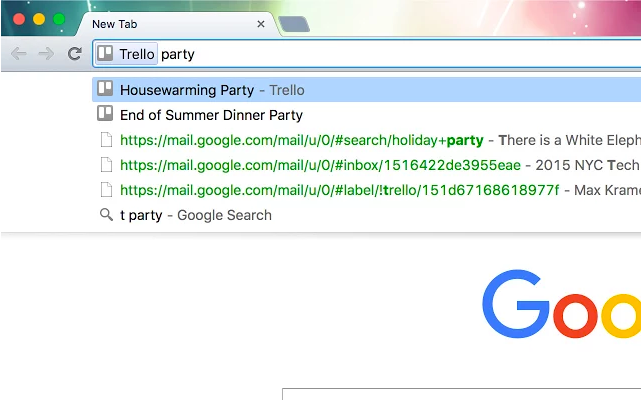Image resolution: width=642 pixels, height=401 pixels.
Task: Choose t party Google Search suggestion
Action: (367, 215)
